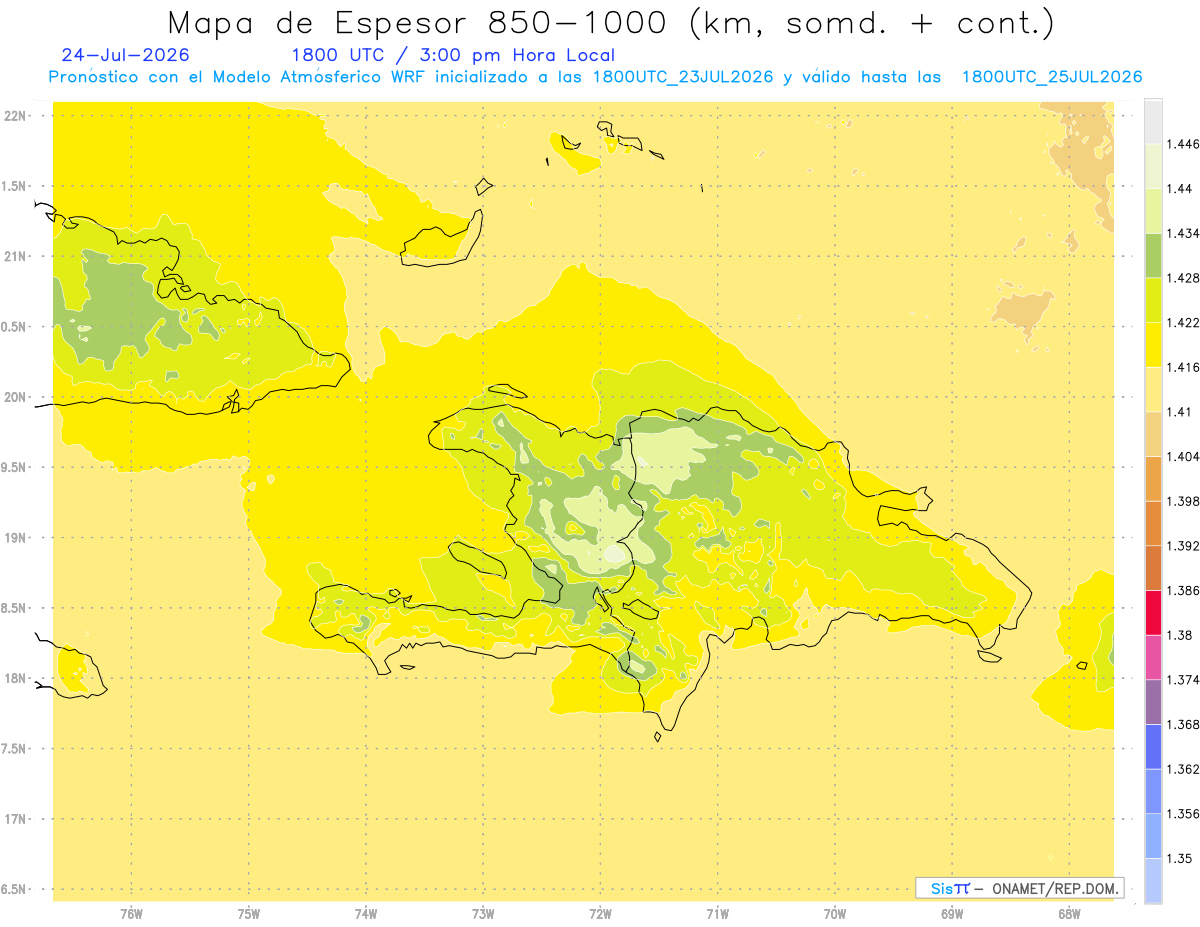This screenshot has width=1200, height=927.
Task: Select the pink band between 1.374 and 1.38
Action: [1153, 657]
